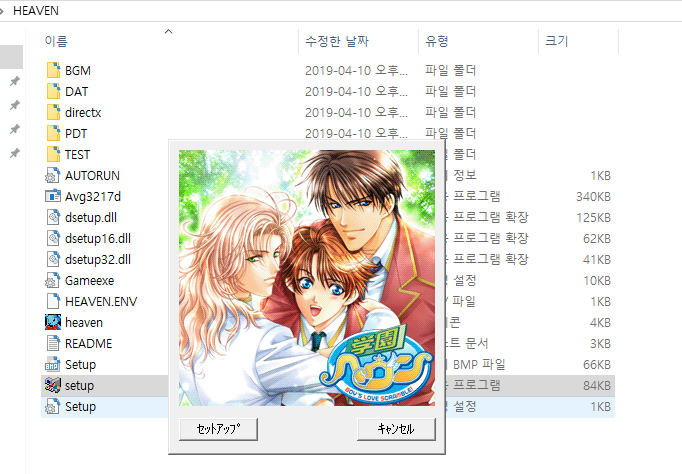
Task: Click the AUTORUN settings file icon
Action: click(x=53, y=175)
